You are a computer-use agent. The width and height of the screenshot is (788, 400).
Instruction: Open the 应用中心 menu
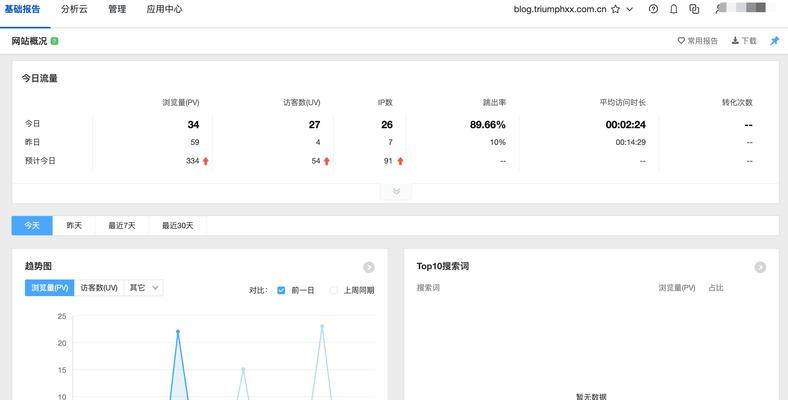point(164,9)
